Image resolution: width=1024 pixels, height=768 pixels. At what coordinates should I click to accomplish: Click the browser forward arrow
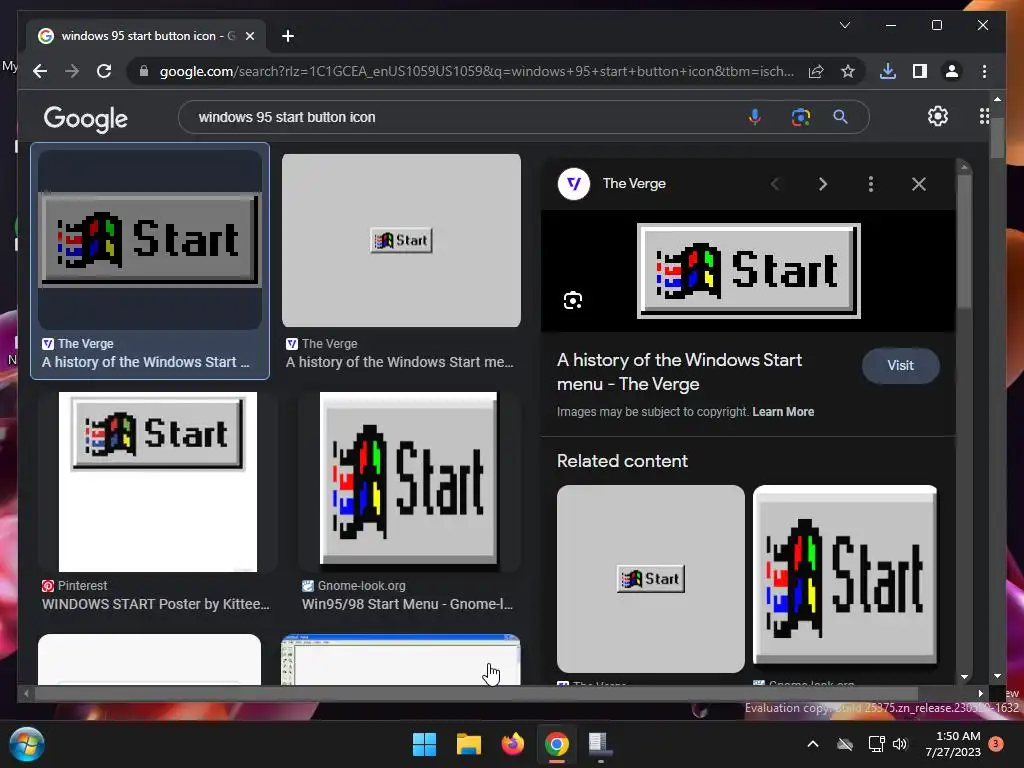tap(72, 71)
